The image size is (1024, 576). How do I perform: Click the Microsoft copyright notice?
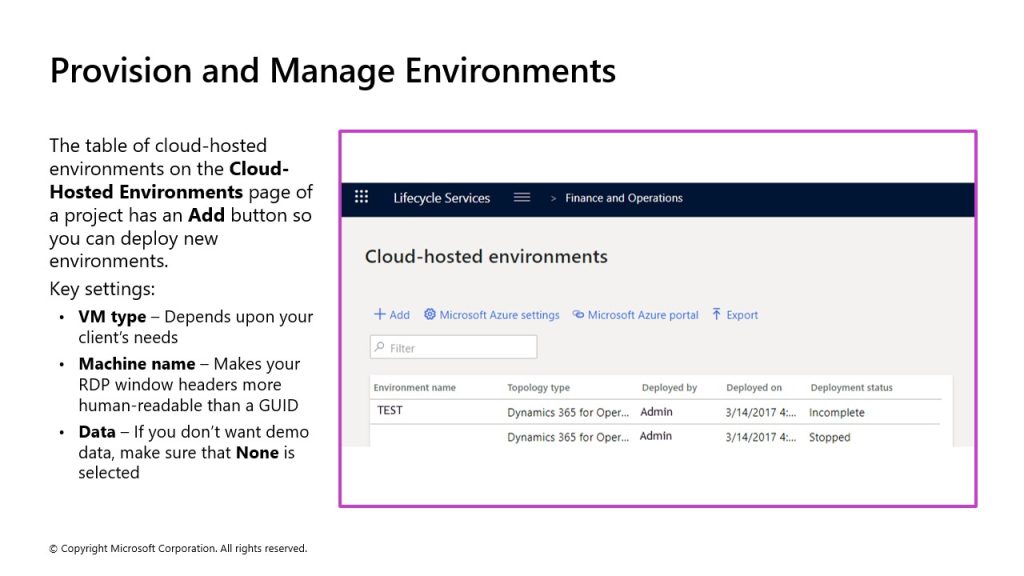(178, 549)
